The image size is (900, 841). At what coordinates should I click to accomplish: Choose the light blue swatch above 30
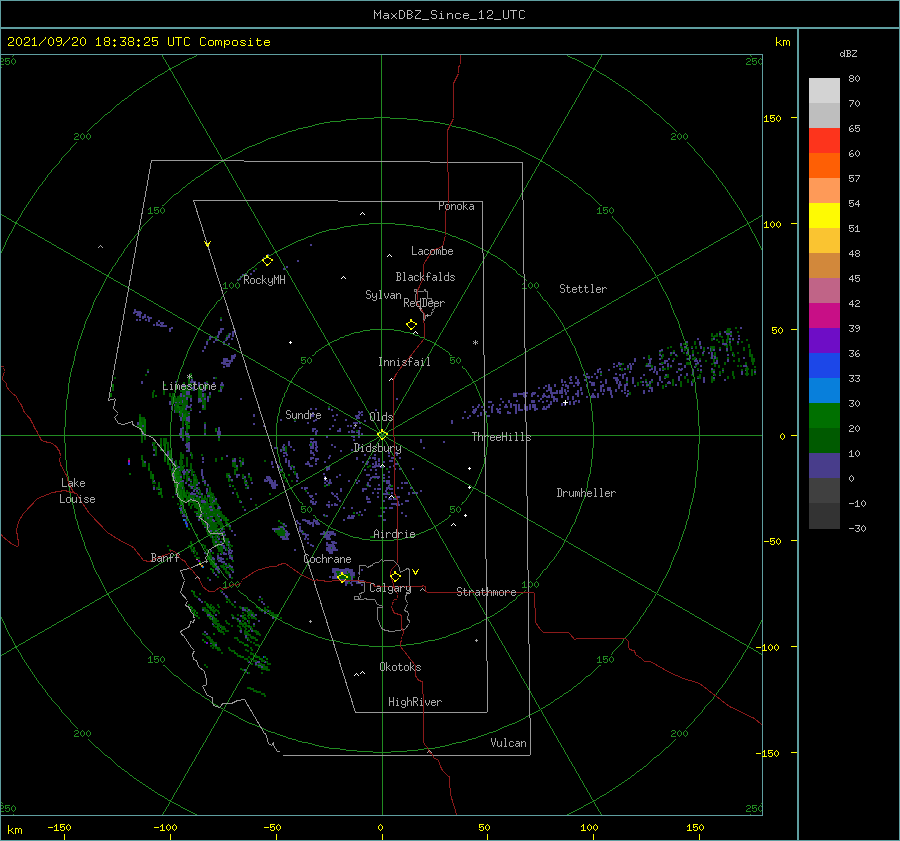coord(824,391)
